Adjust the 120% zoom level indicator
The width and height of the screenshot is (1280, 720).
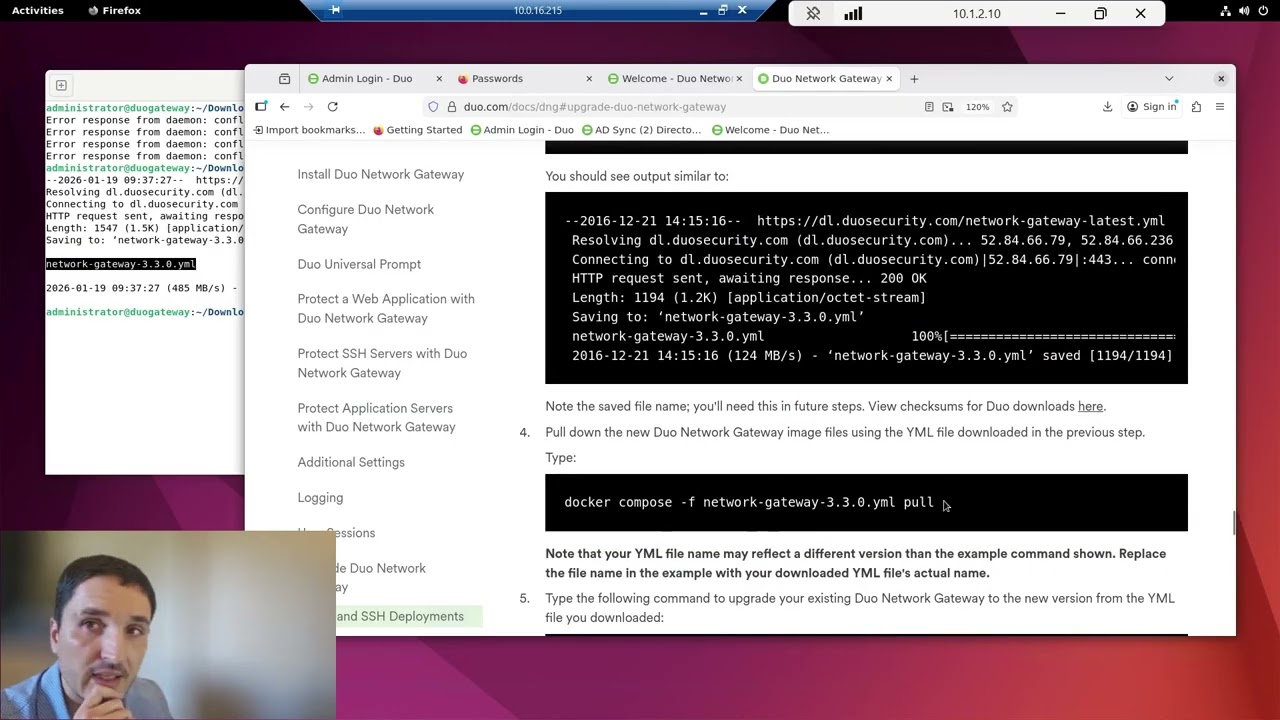click(x=975, y=107)
